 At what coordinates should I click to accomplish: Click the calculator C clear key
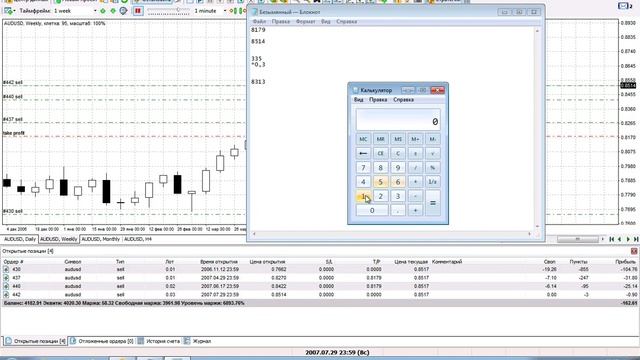click(x=398, y=153)
